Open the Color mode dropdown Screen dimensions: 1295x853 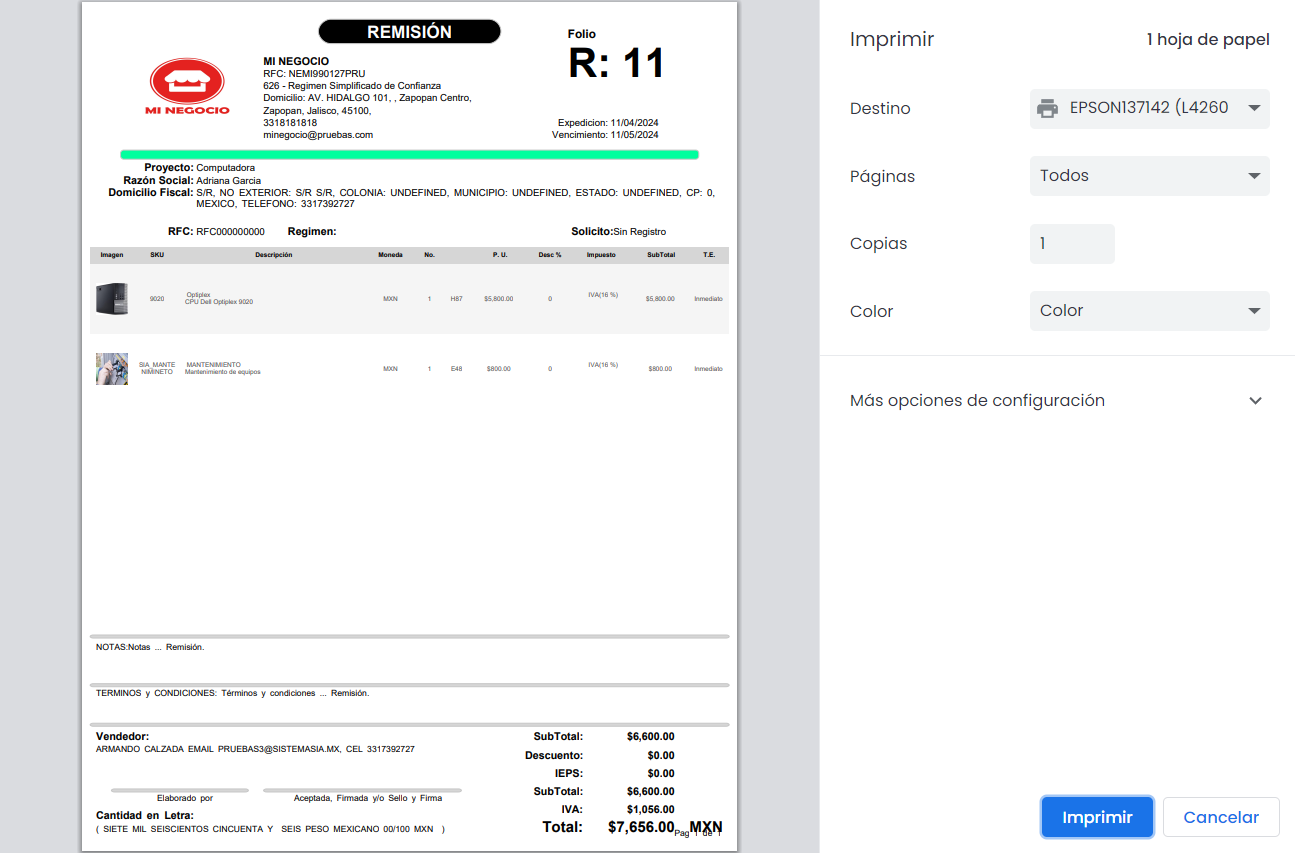(x=1149, y=311)
